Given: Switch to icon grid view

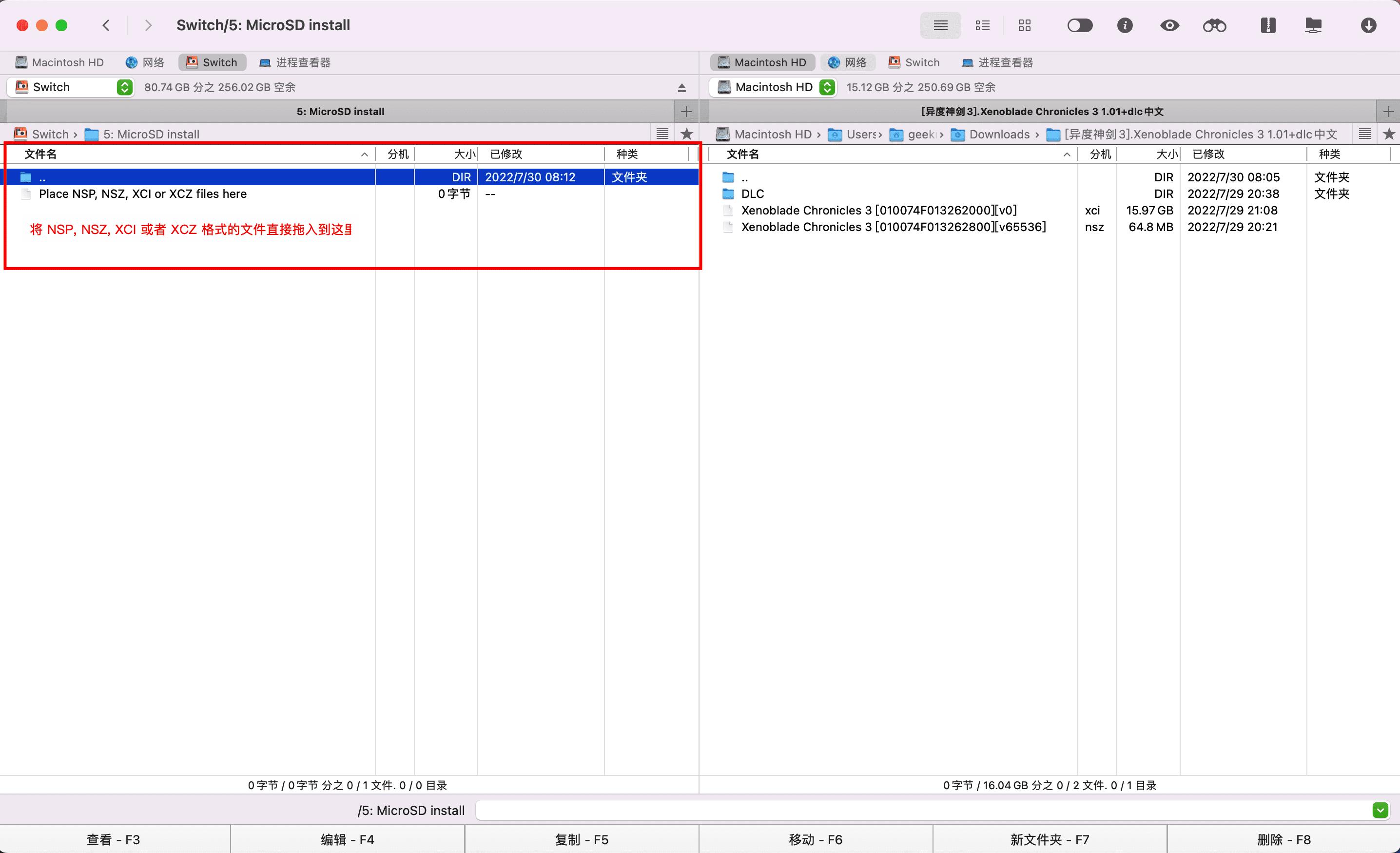Looking at the screenshot, I should click(x=1024, y=25).
